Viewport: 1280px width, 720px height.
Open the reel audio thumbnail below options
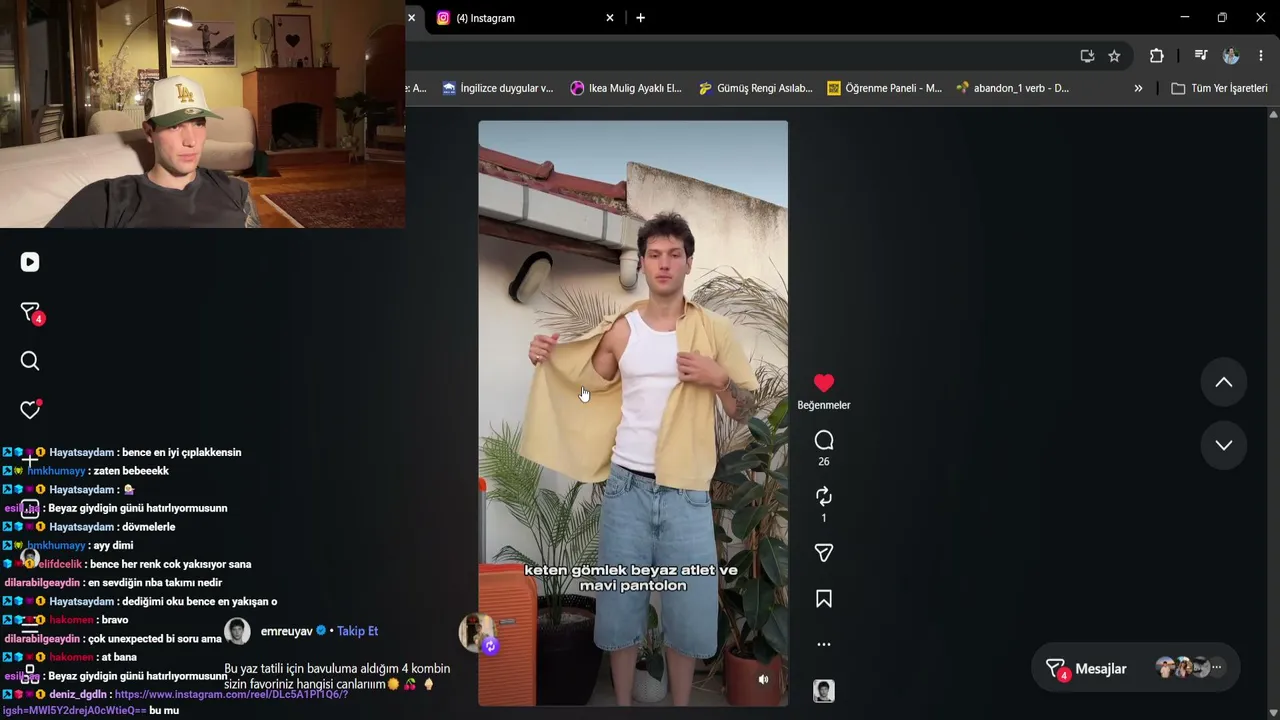coord(824,691)
